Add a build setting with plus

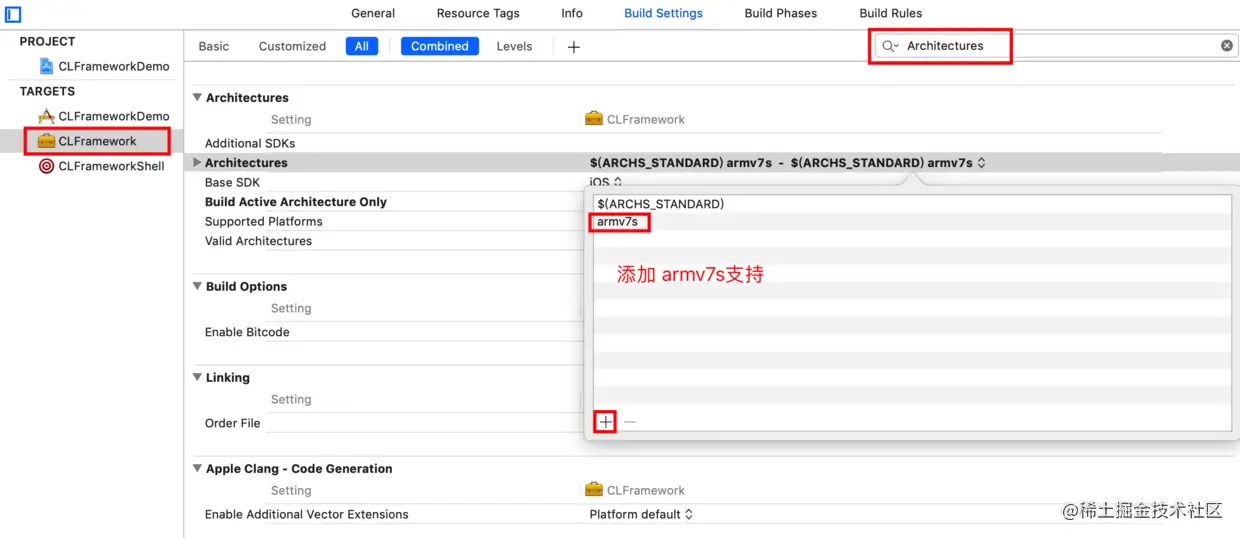tap(573, 47)
